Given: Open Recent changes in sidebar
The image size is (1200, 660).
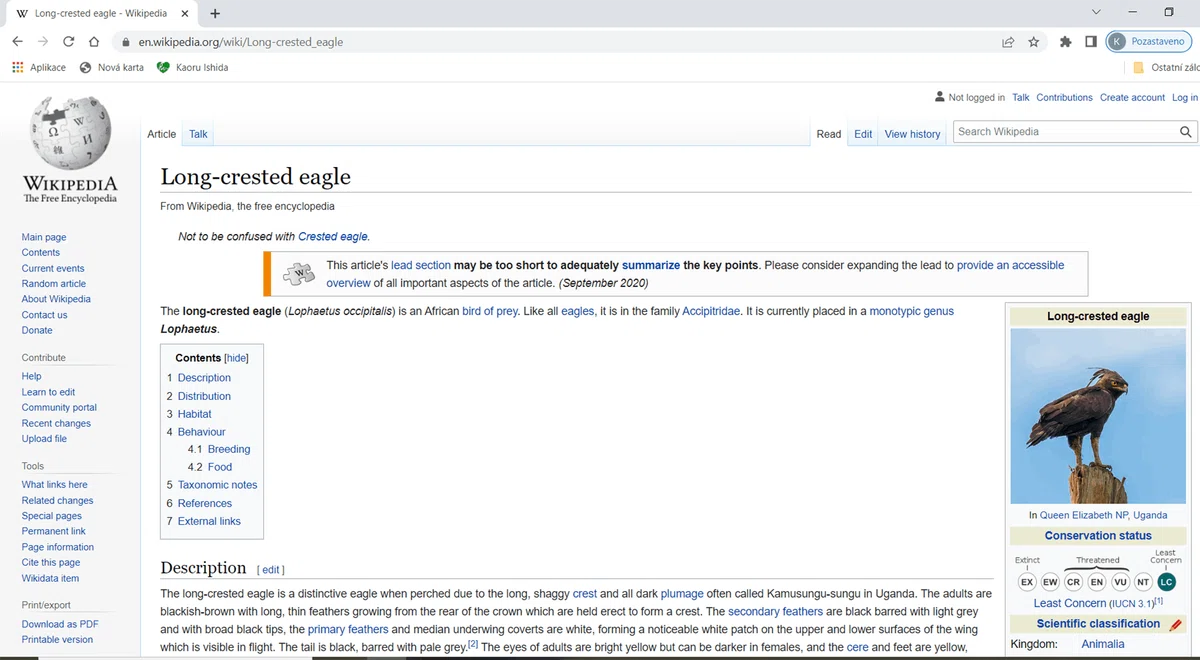Looking at the screenshot, I should (56, 423).
